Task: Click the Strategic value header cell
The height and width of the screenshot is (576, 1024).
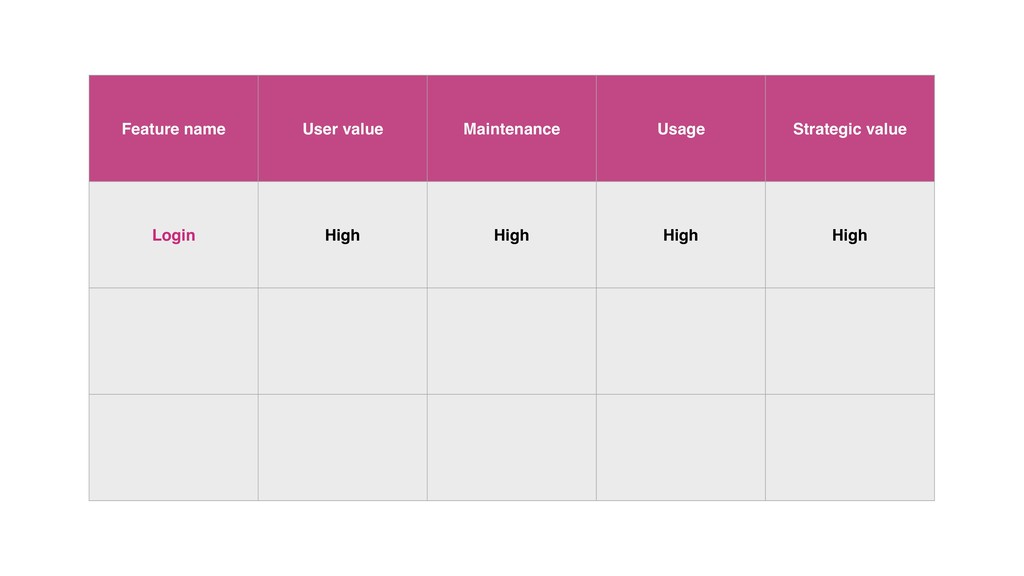Action: tap(849, 129)
